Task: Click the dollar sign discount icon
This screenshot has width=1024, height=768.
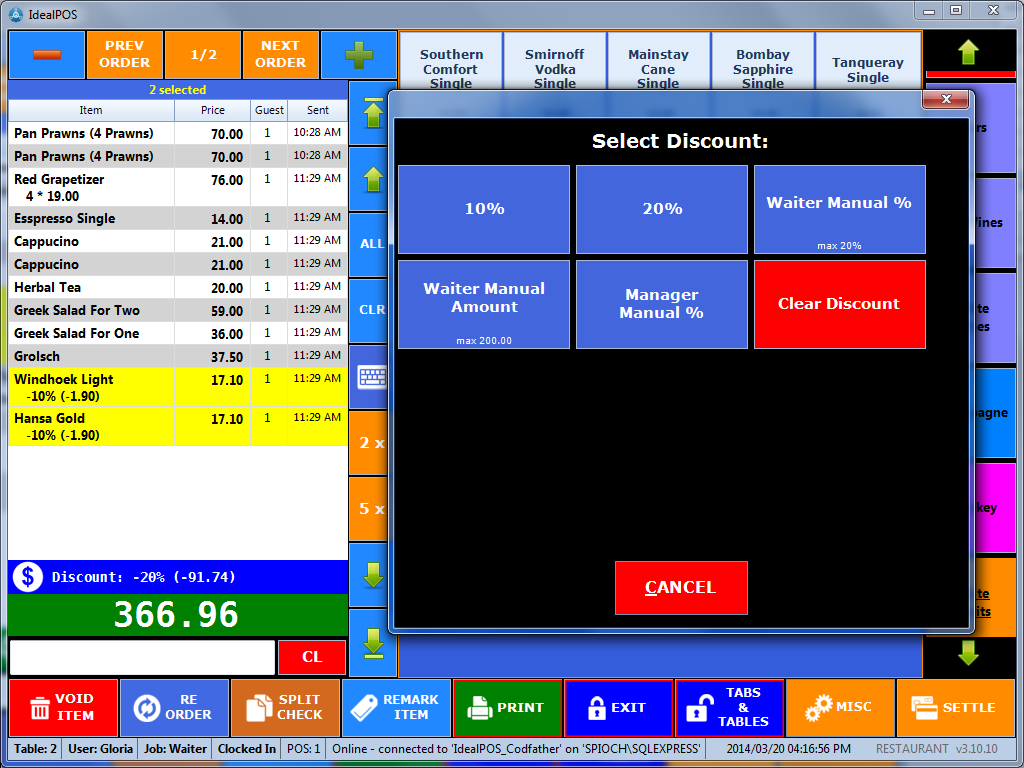Action: 27,576
